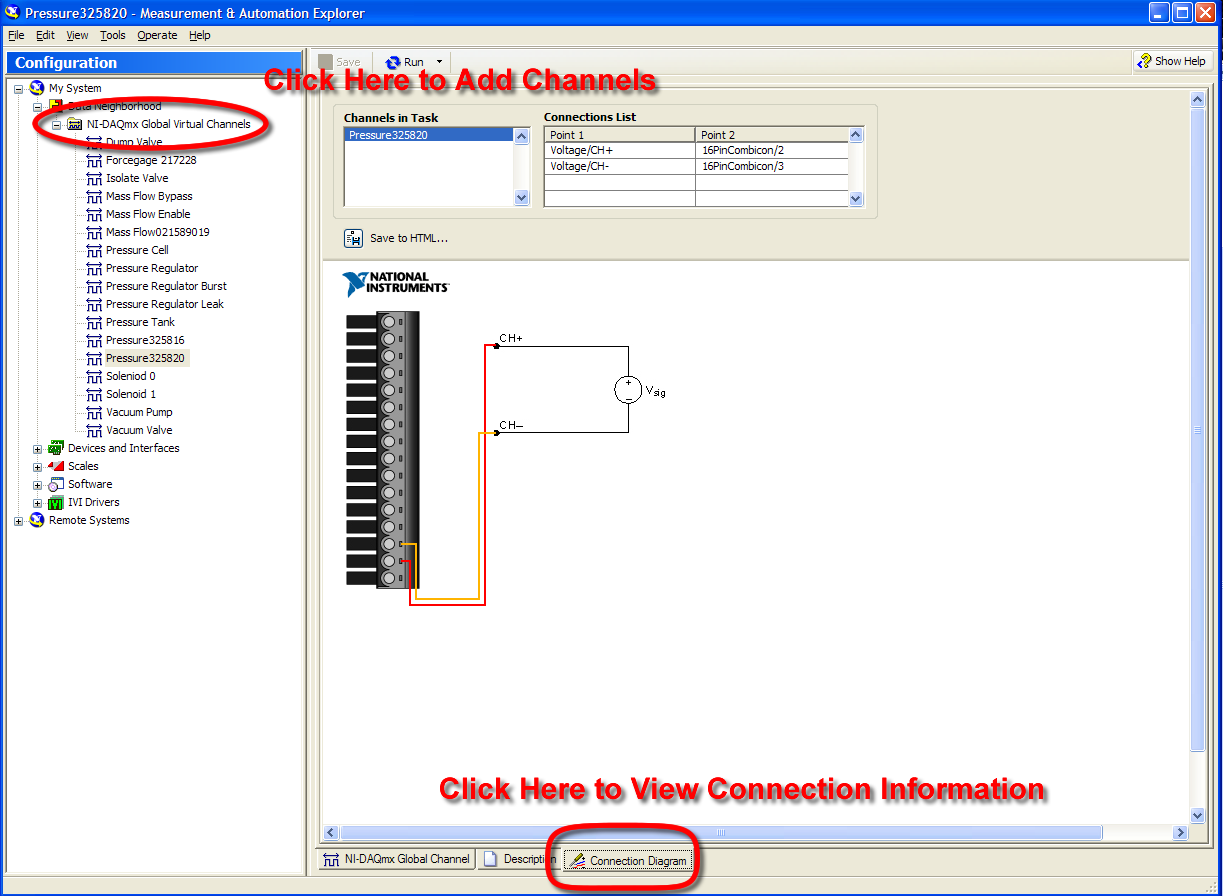Click the channel icon for Soleniod 1

click(94, 394)
